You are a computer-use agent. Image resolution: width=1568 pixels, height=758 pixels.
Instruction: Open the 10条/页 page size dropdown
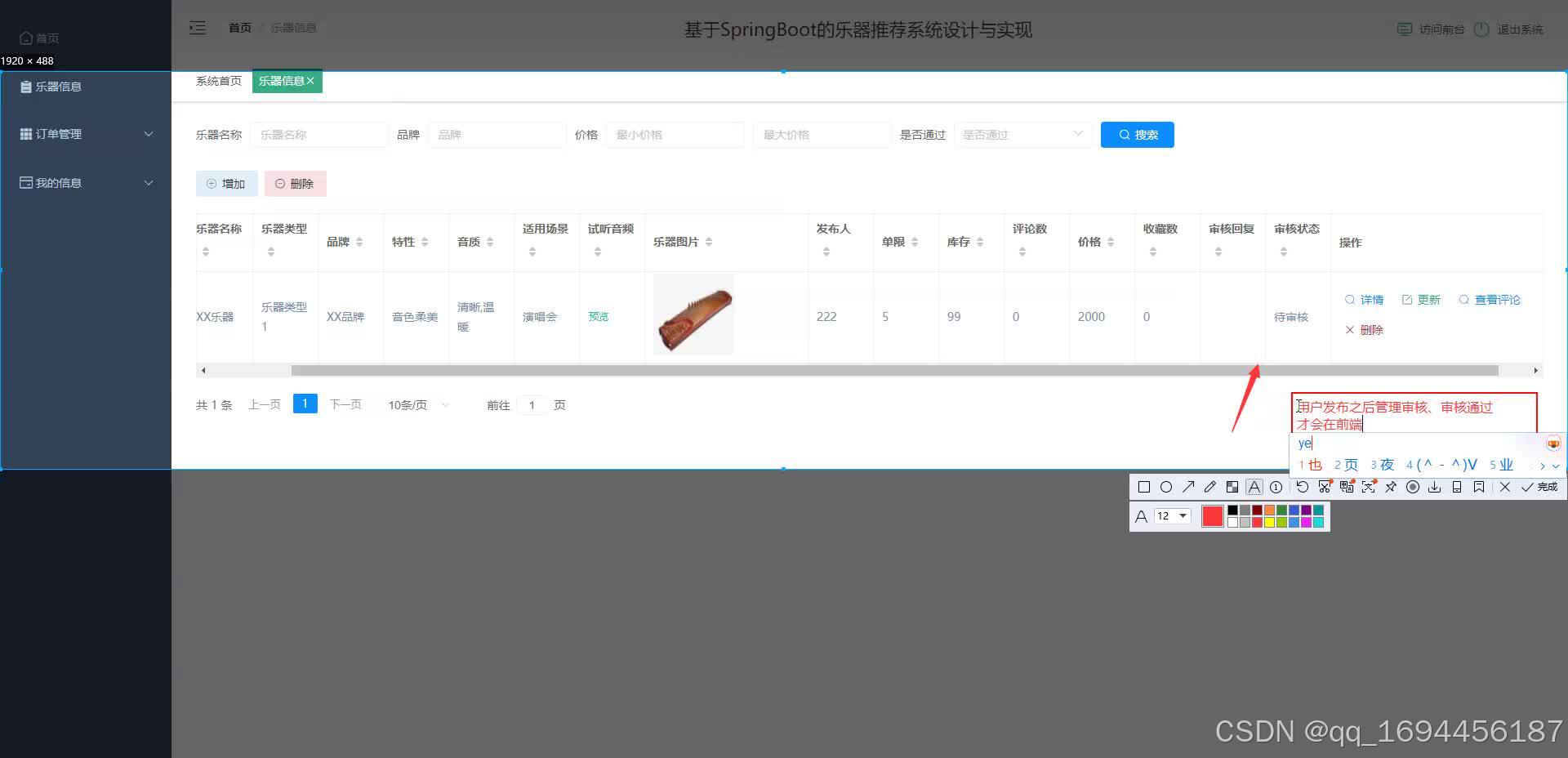(419, 405)
